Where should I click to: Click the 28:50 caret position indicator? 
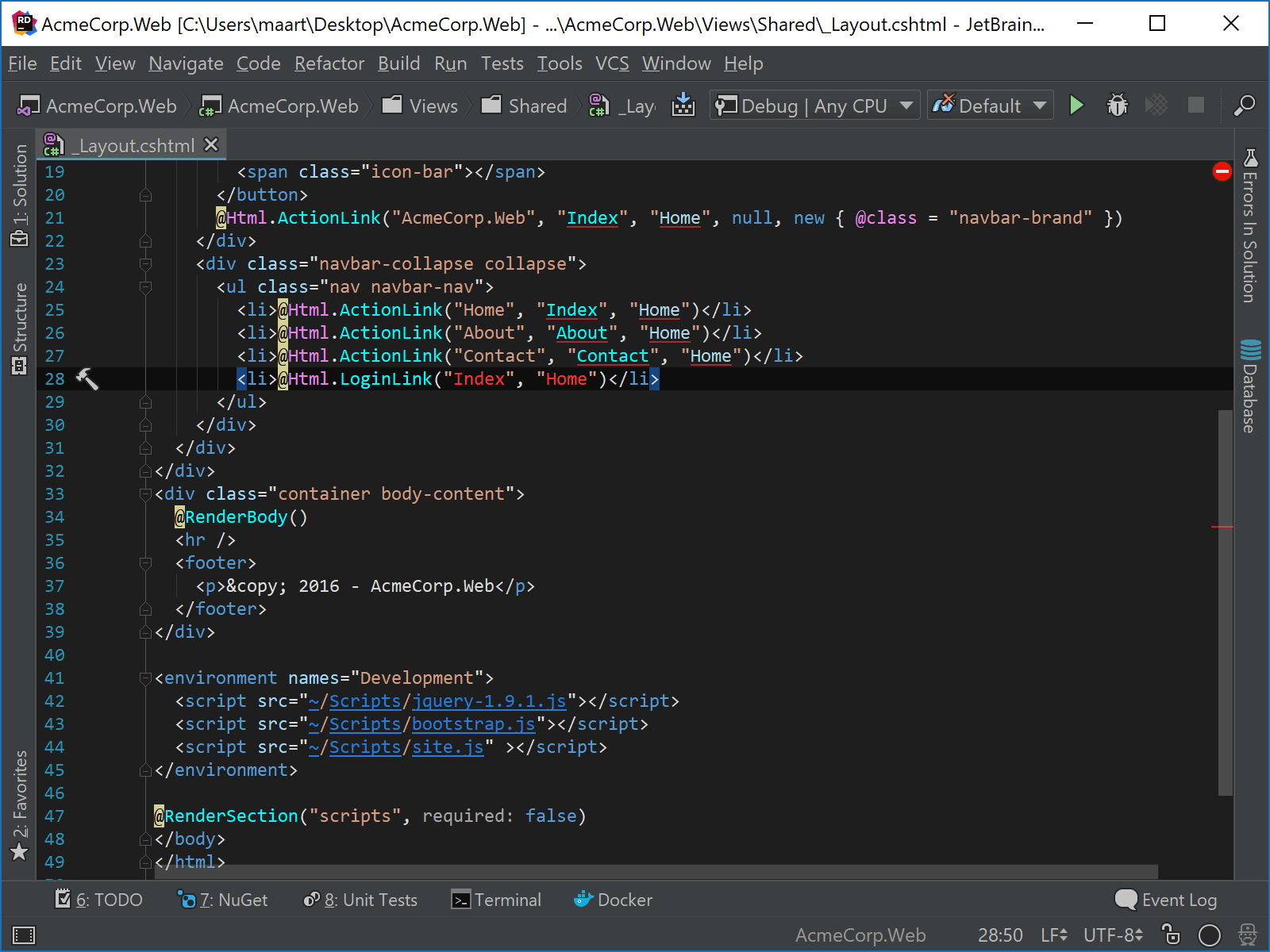point(1000,935)
